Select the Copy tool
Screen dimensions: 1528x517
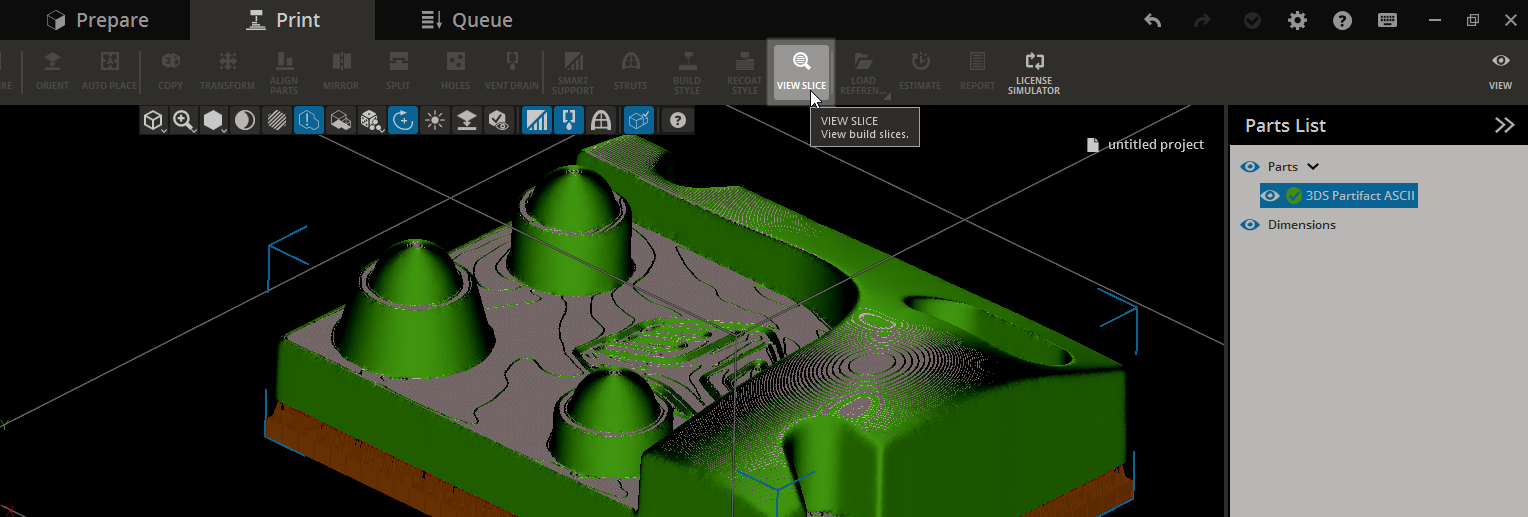(171, 72)
